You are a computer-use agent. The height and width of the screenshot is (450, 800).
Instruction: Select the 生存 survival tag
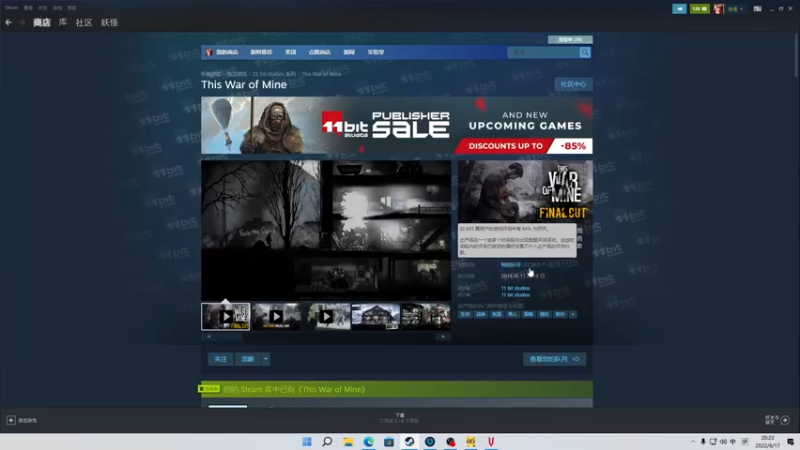point(465,314)
